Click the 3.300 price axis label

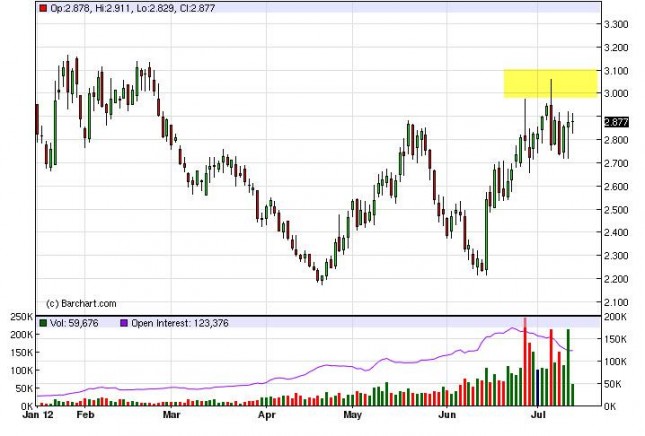tap(616, 24)
